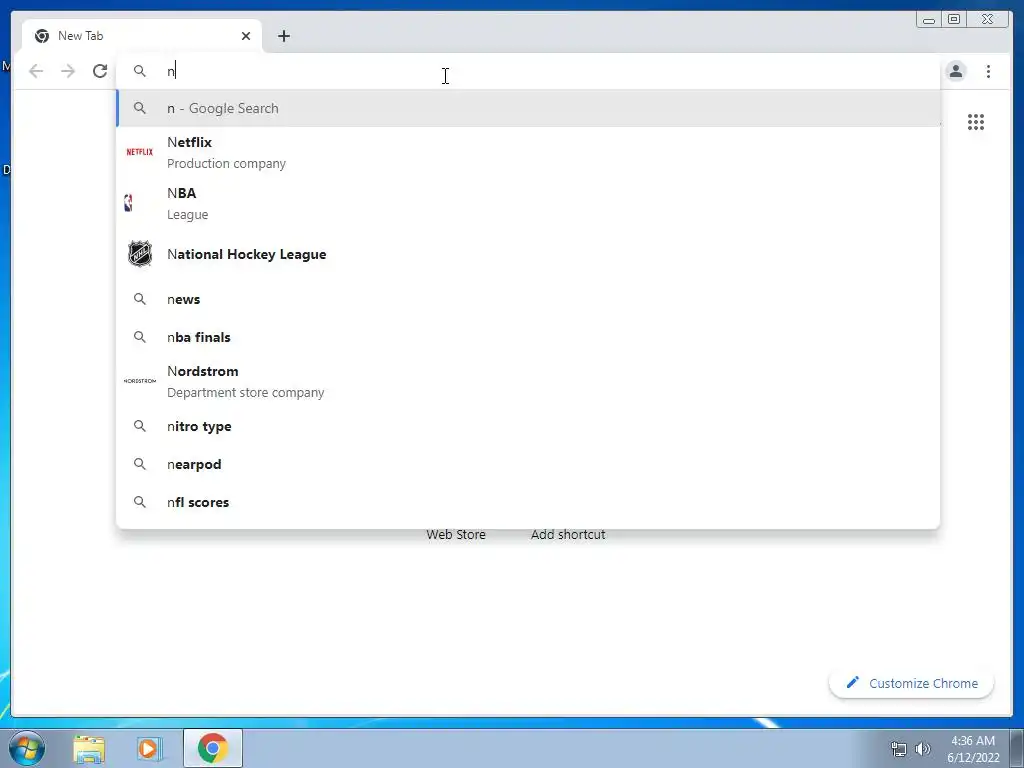Pick the 'nba finals' suggestion
Image resolution: width=1024 pixels, height=768 pixels.
(x=528, y=337)
